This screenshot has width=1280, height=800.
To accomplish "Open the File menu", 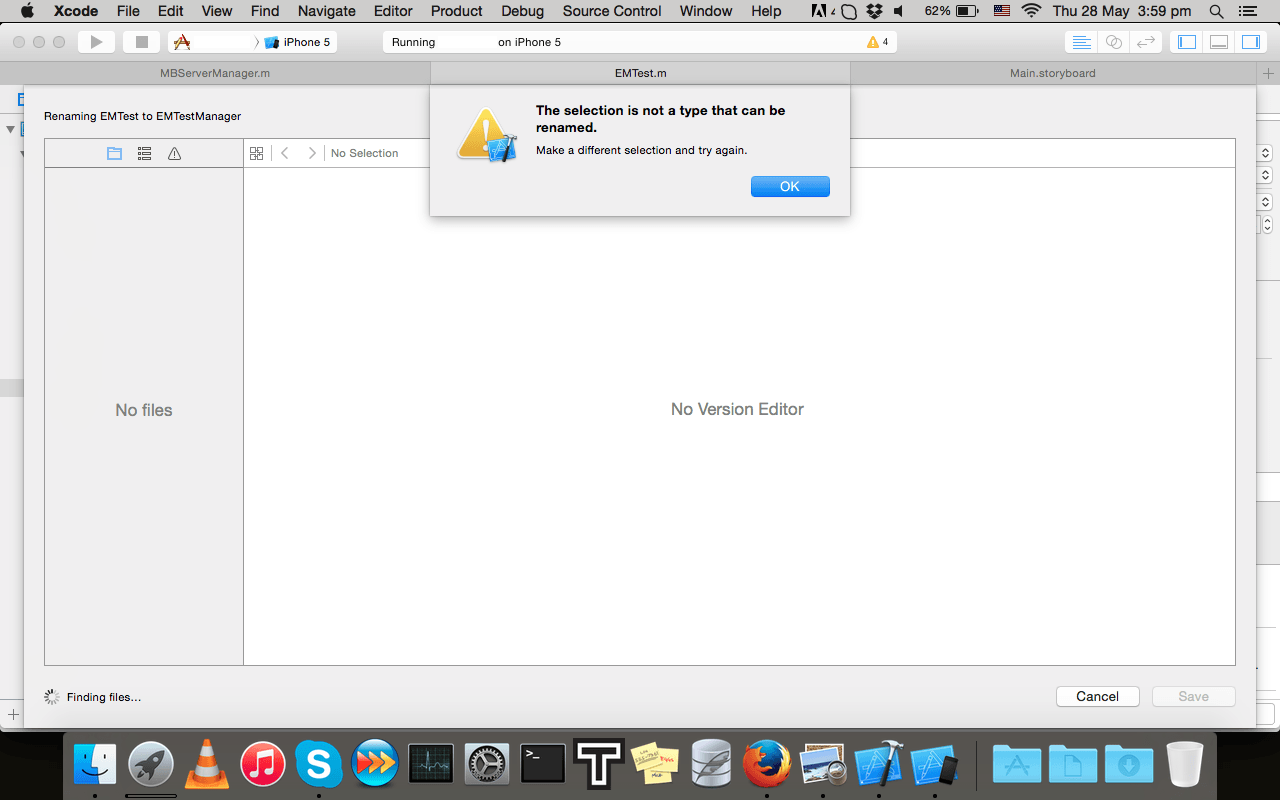I will point(128,11).
